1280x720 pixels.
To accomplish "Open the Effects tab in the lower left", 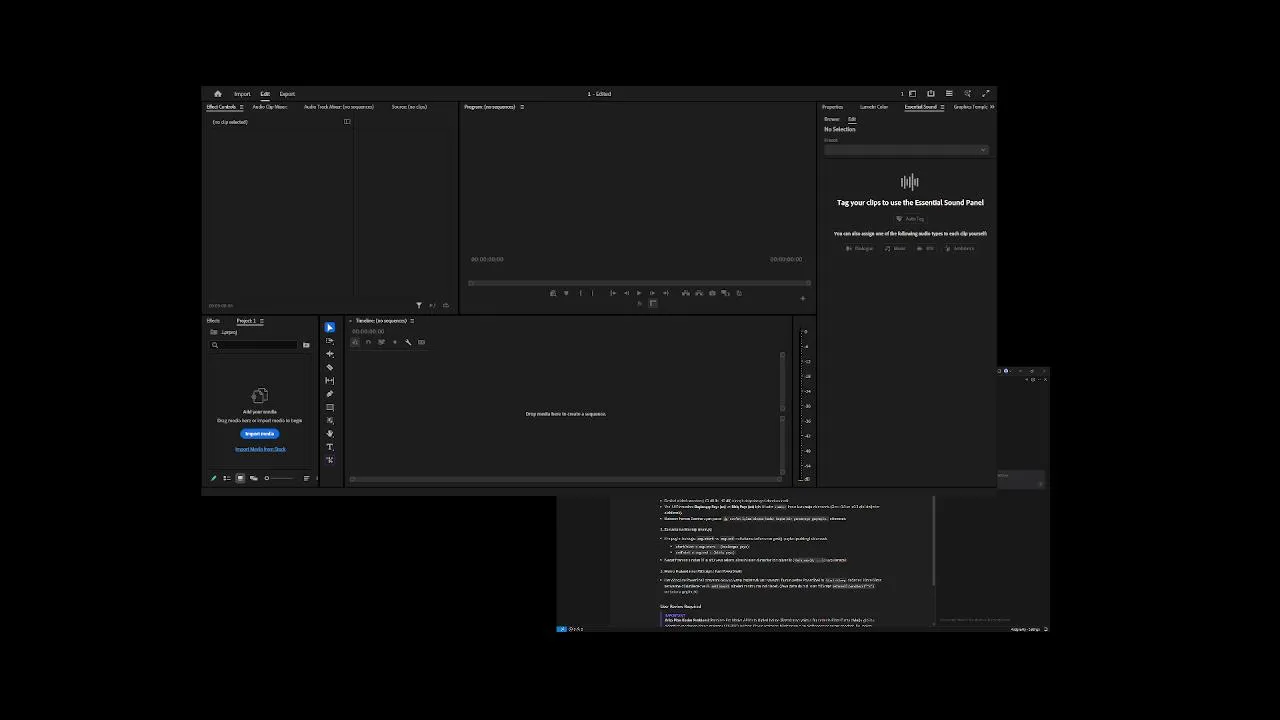I will [213, 321].
